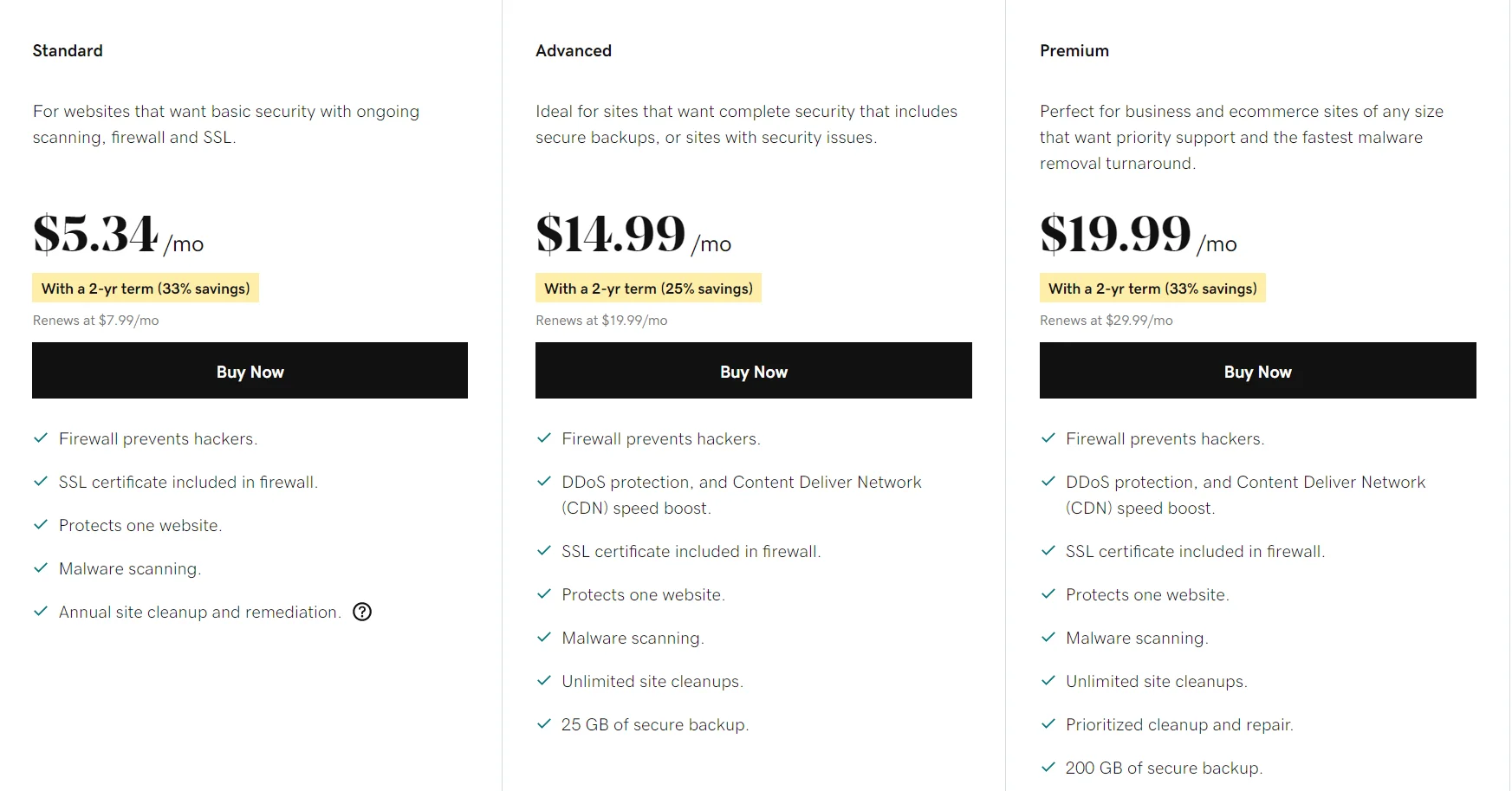This screenshot has width=1512, height=791.
Task: Click the Renews at $29.99/mo text
Action: (1106, 320)
